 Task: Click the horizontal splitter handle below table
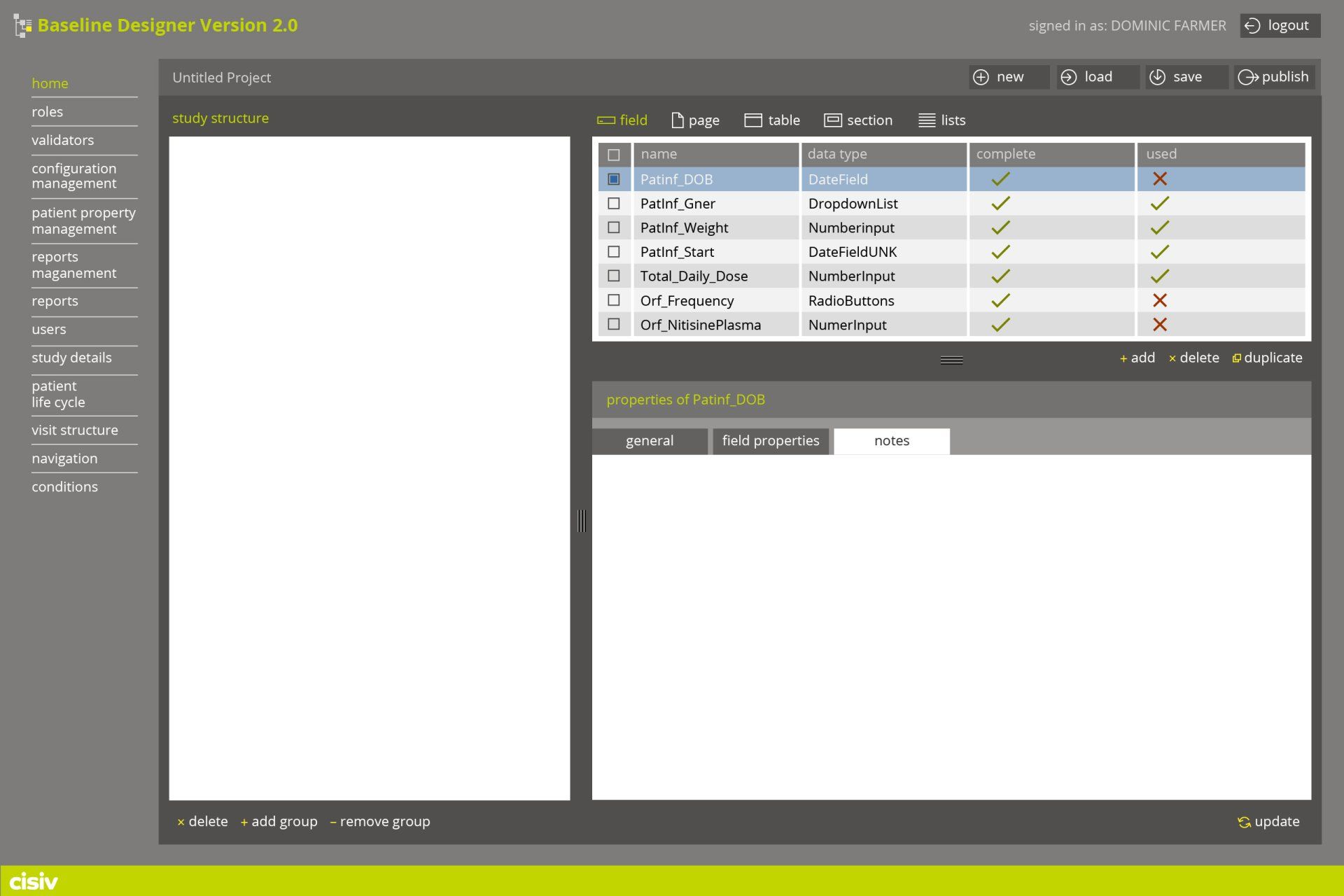951,360
